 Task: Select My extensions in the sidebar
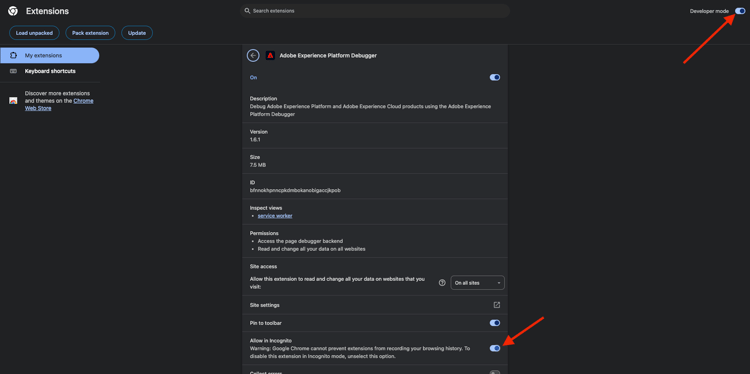click(50, 55)
